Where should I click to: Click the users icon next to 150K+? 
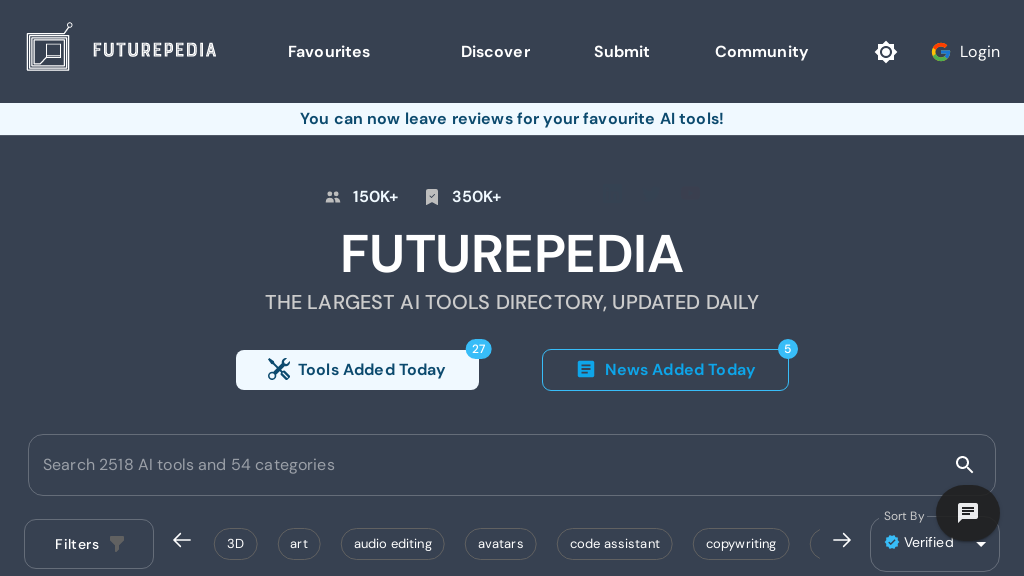point(333,197)
